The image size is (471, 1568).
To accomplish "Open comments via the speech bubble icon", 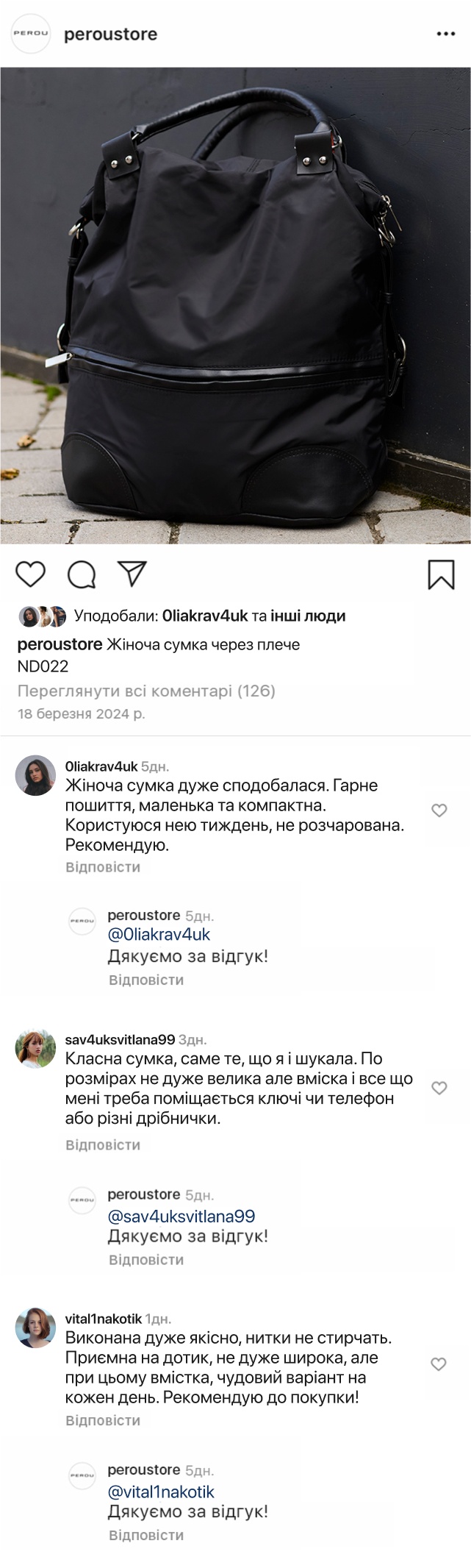I will point(82,575).
